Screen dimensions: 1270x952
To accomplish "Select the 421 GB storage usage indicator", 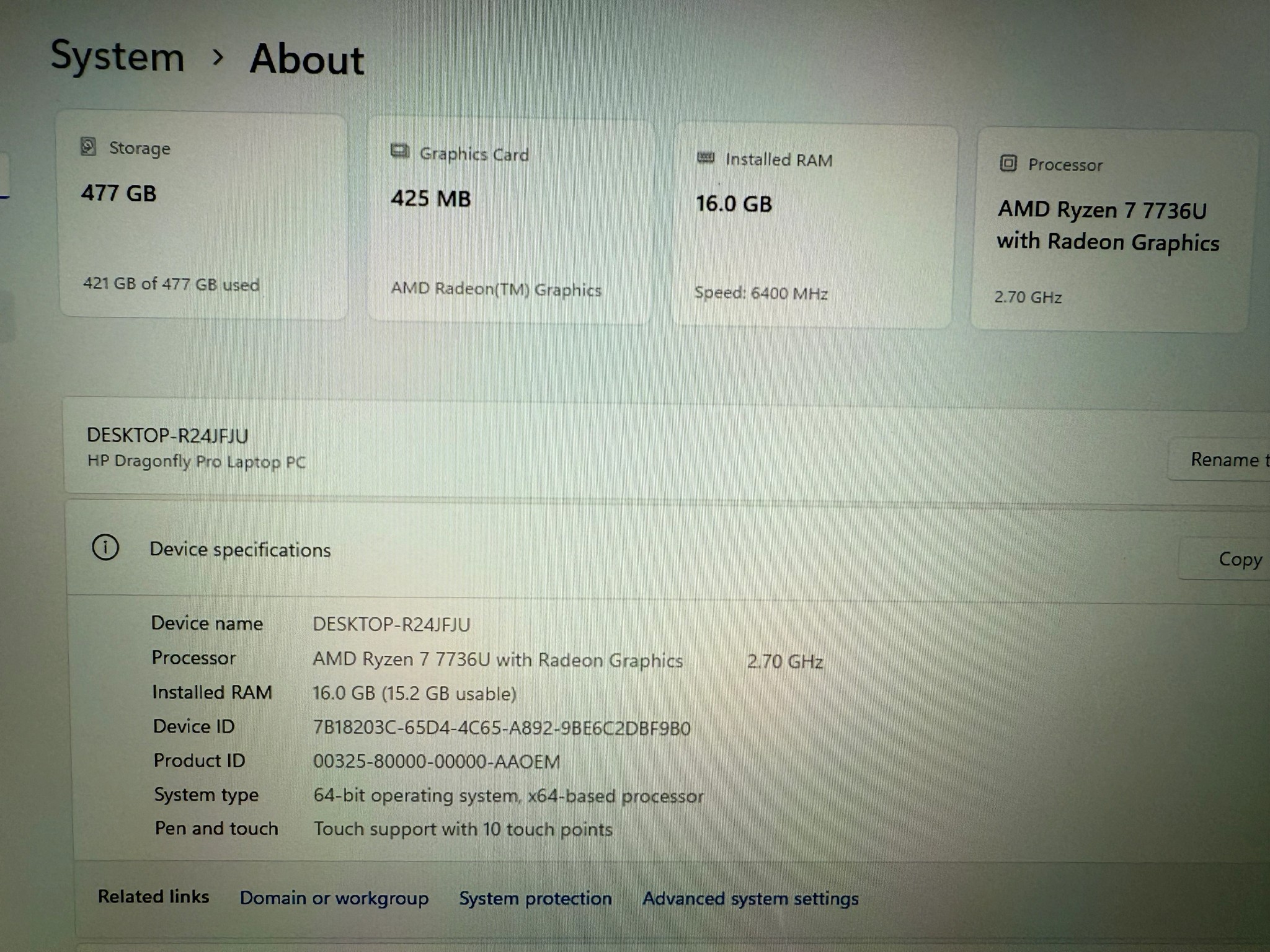I will [x=171, y=285].
